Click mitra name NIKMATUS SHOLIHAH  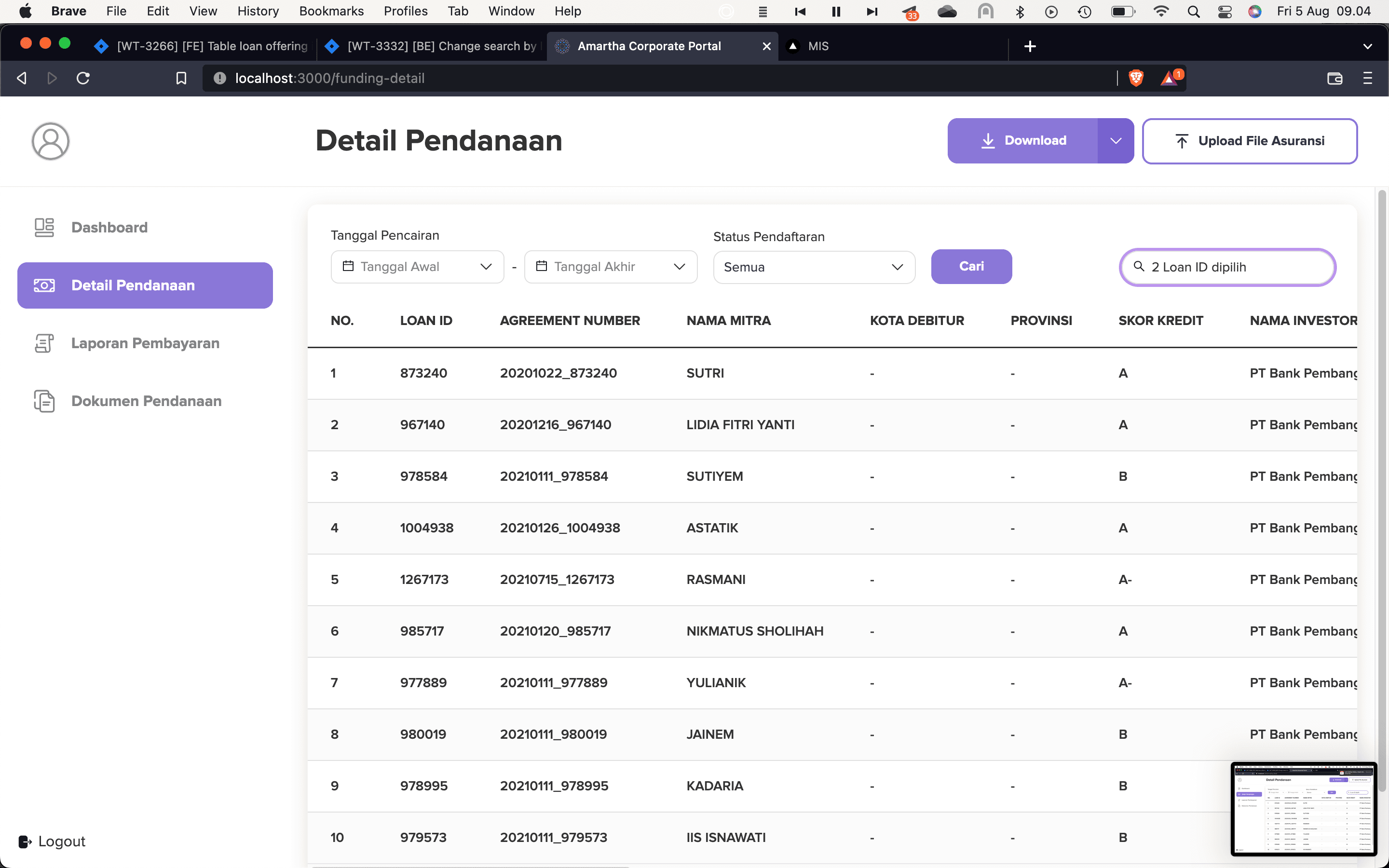(x=755, y=632)
